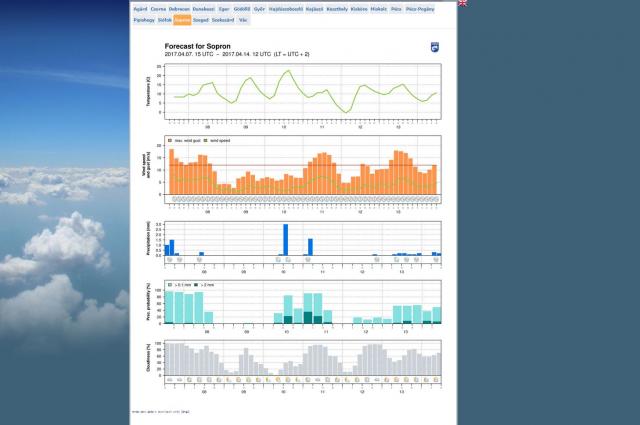Open the Csorna city forecast tab

click(158, 9)
